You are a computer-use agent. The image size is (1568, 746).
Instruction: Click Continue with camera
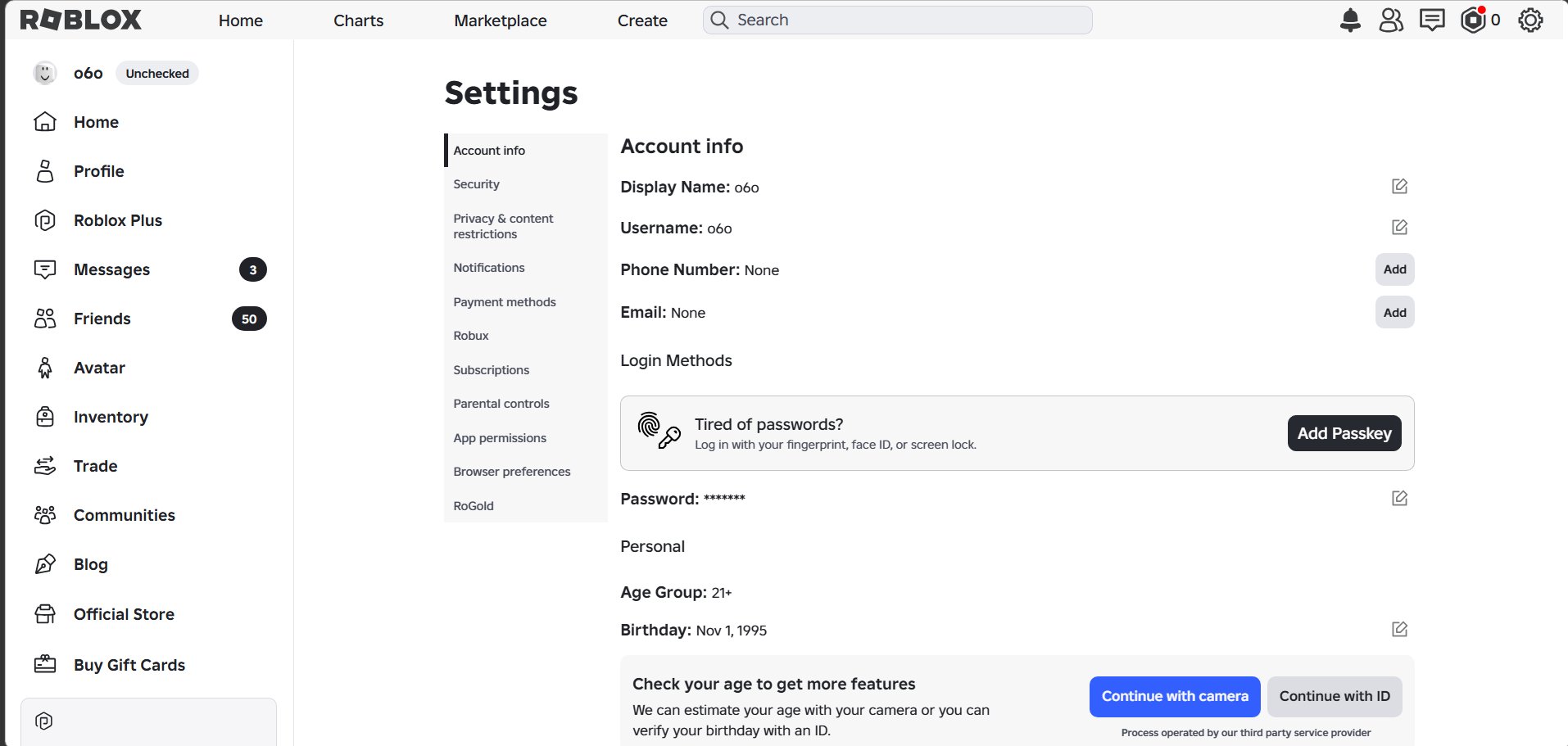coord(1175,696)
